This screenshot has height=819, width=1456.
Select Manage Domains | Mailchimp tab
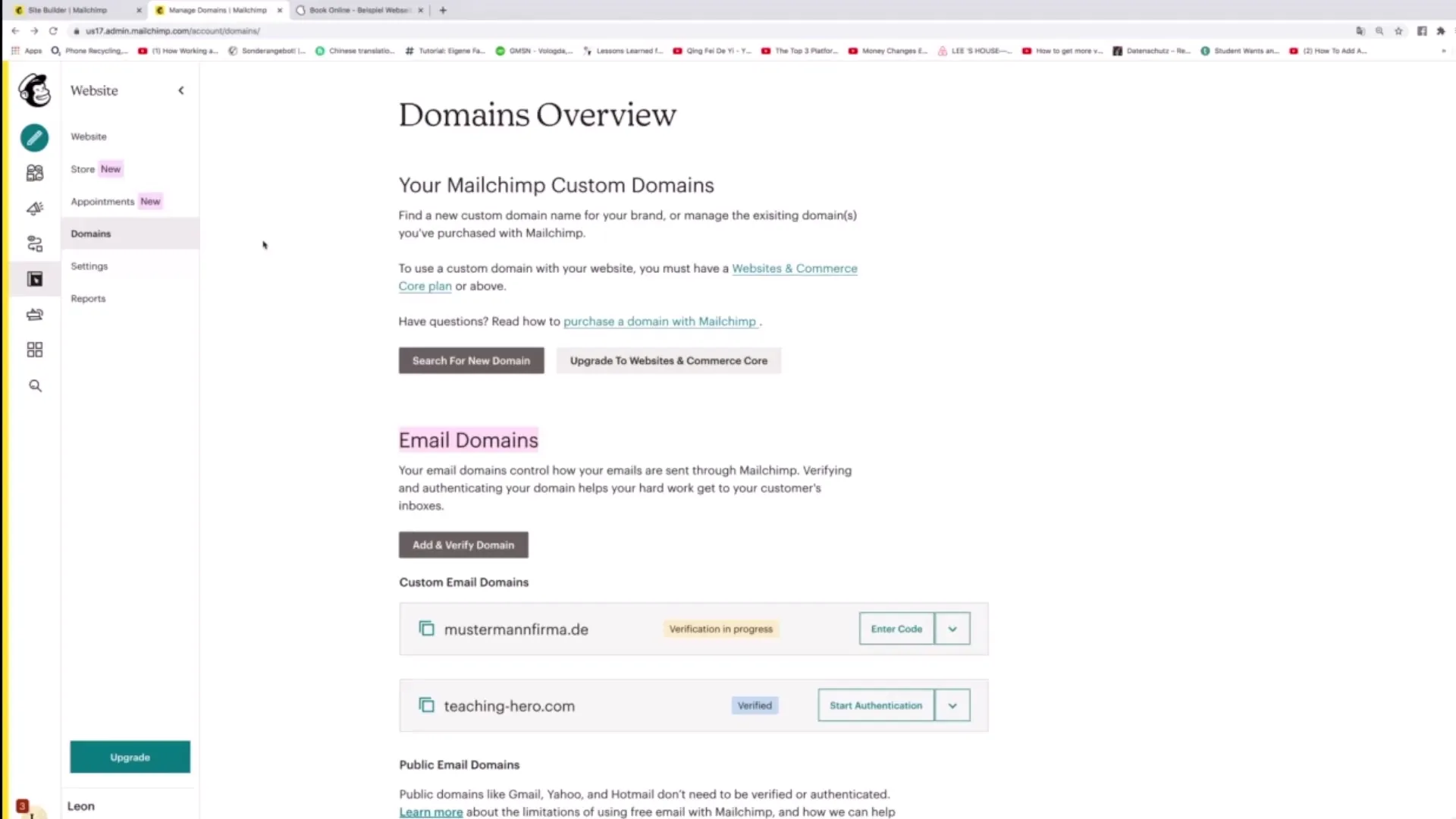218,10
